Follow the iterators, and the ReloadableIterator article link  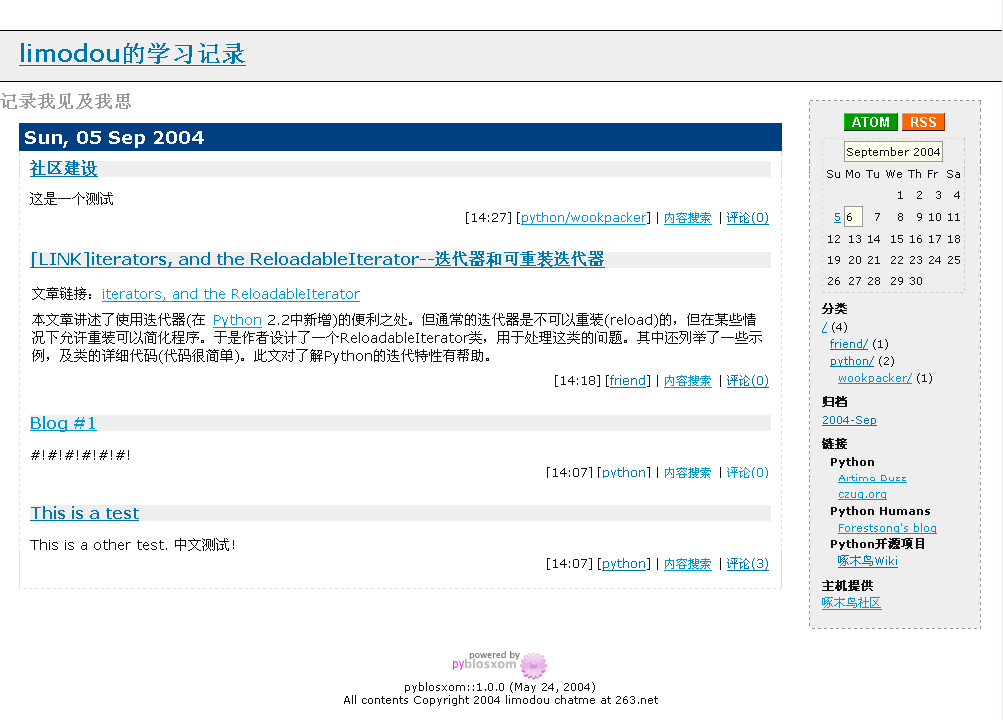pyautogui.click(x=230, y=294)
